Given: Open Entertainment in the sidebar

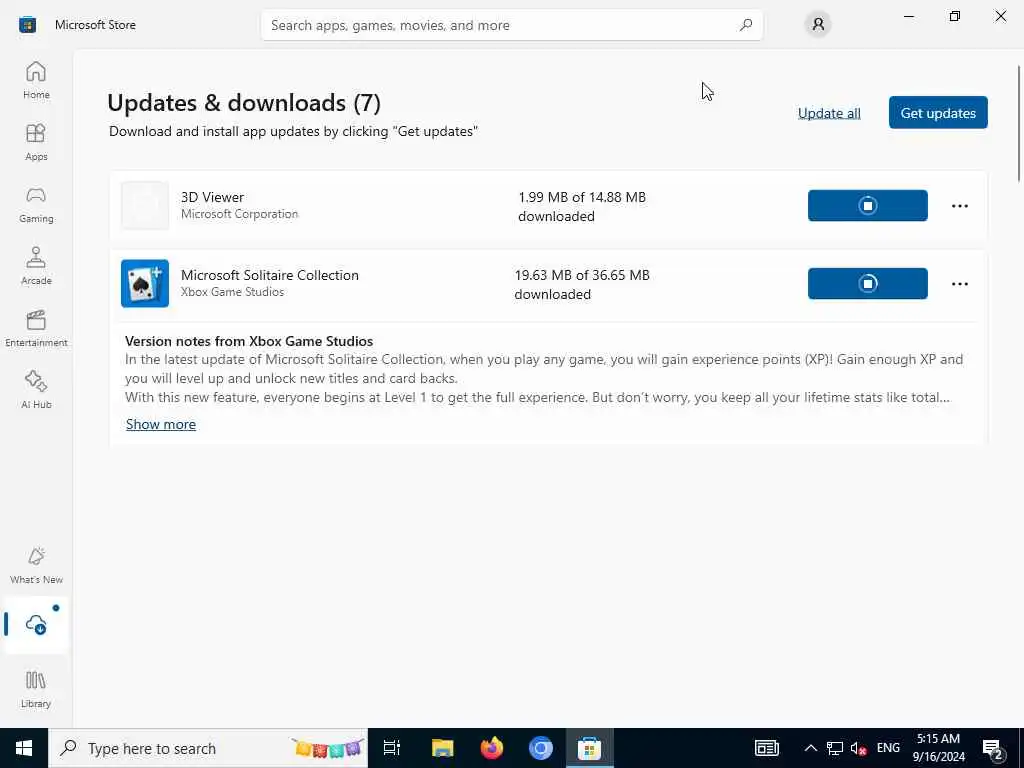Looking at the screenshot, I should (x=36, y=328).
